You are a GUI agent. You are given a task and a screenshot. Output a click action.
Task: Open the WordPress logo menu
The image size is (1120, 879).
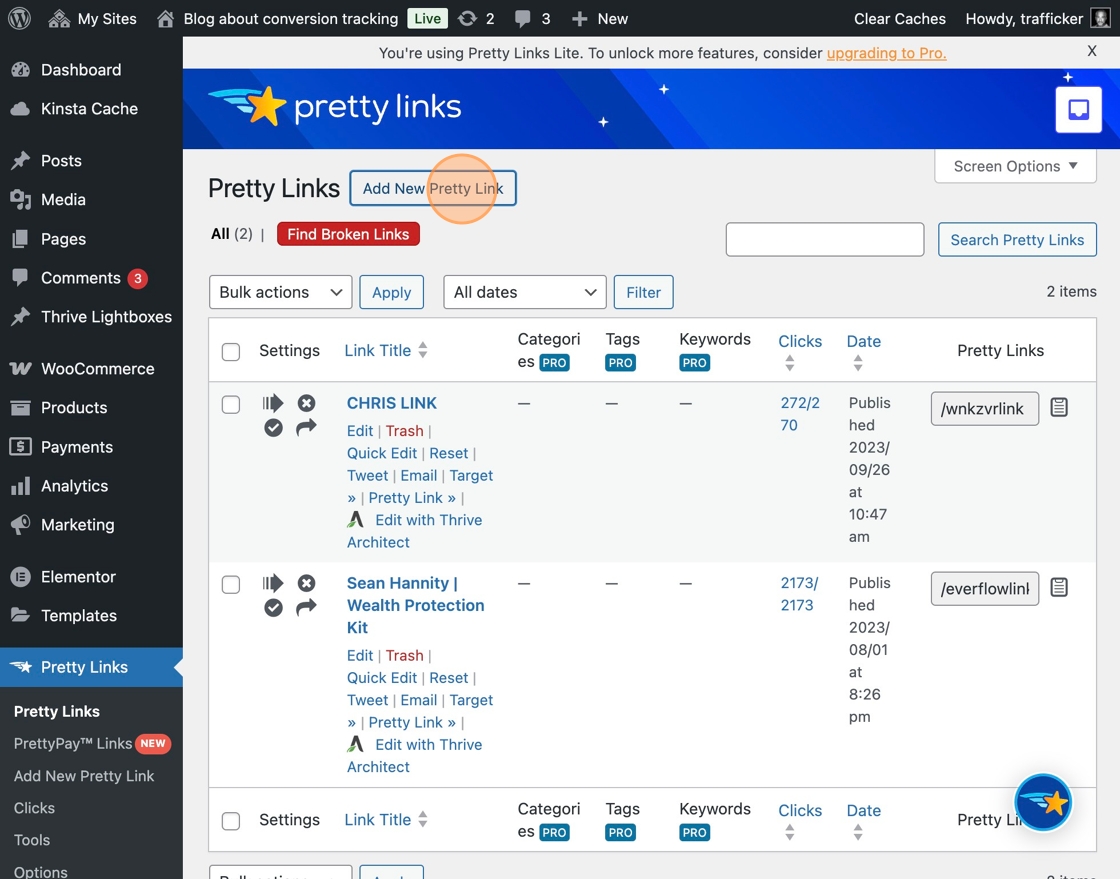[19, 19]
